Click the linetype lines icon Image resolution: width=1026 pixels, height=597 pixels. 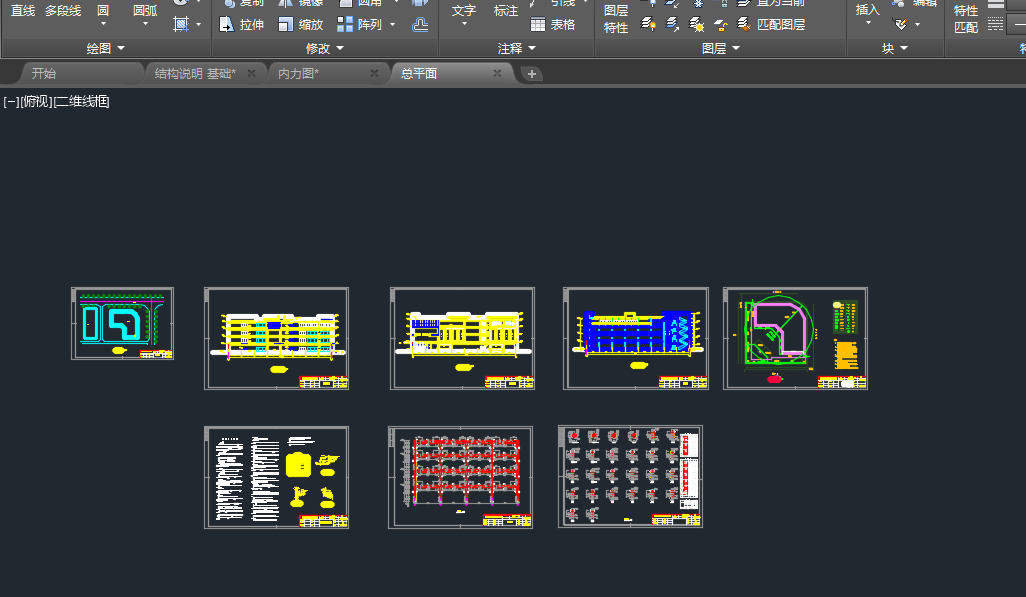(x=995, y=25)
